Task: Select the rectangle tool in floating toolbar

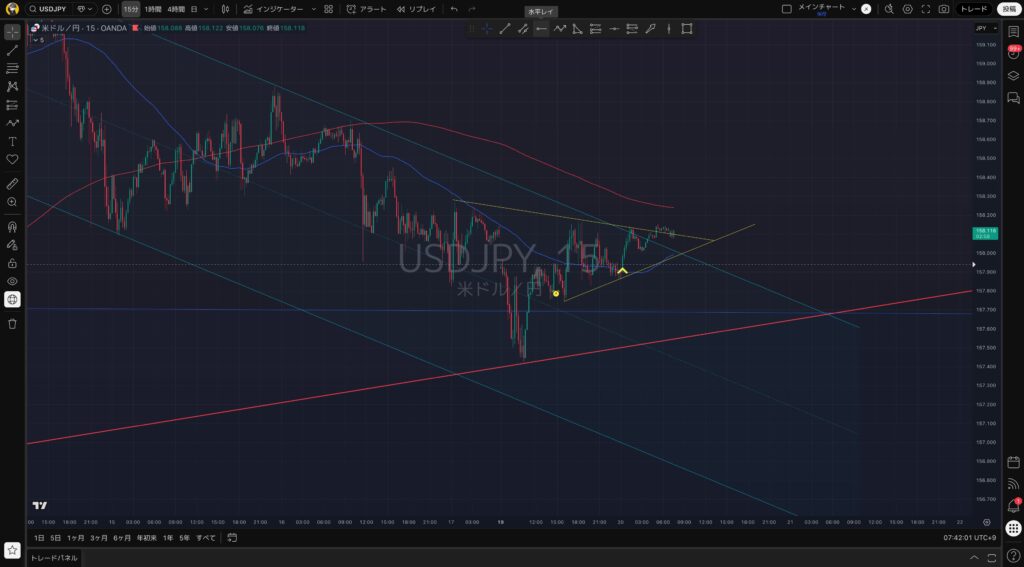Action: click(686, 29)
